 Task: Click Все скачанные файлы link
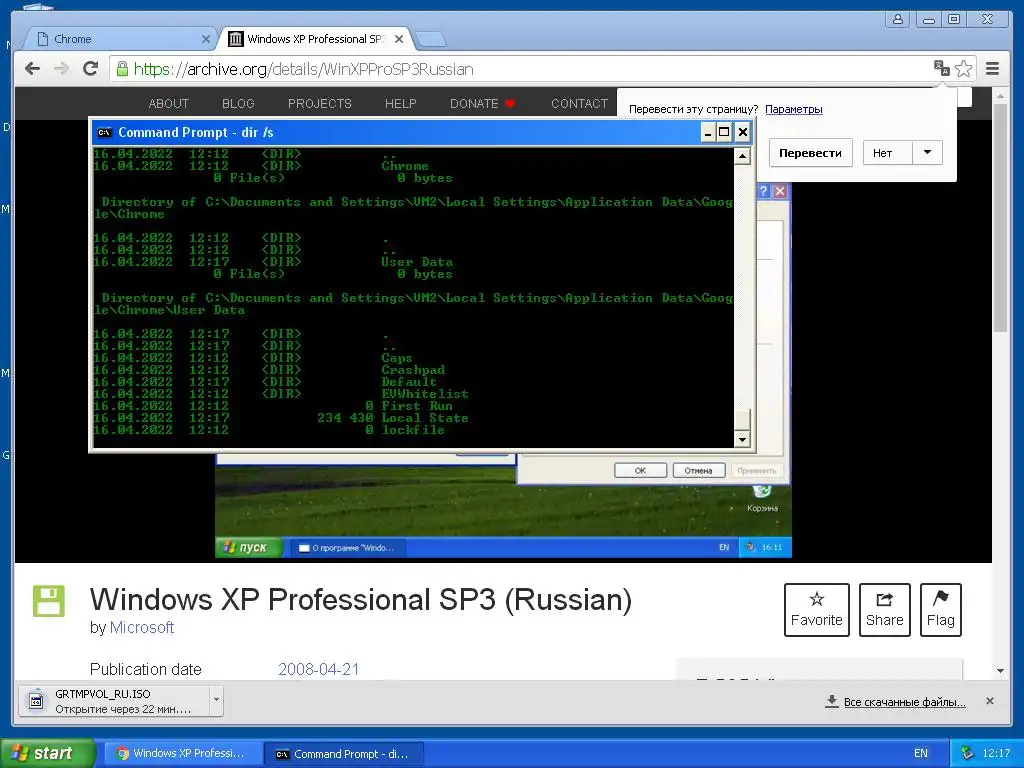[904, 702]
